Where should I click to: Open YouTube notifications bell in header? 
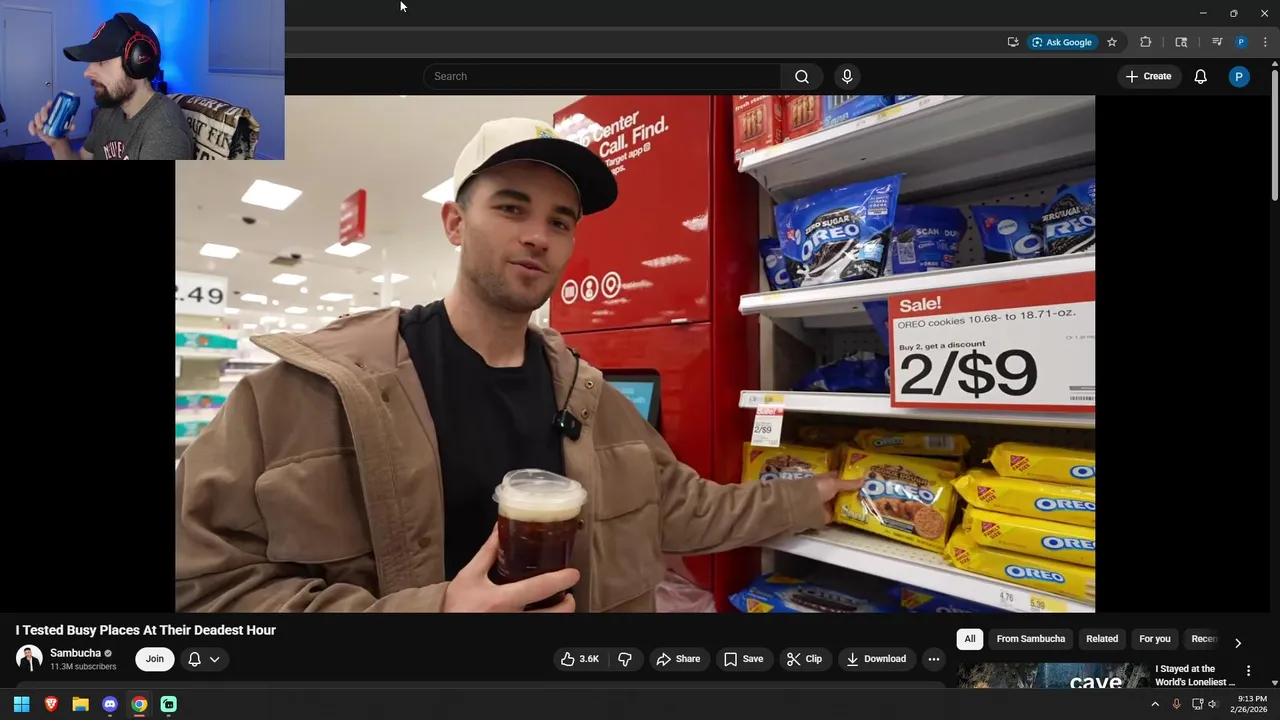[1201, 77]
